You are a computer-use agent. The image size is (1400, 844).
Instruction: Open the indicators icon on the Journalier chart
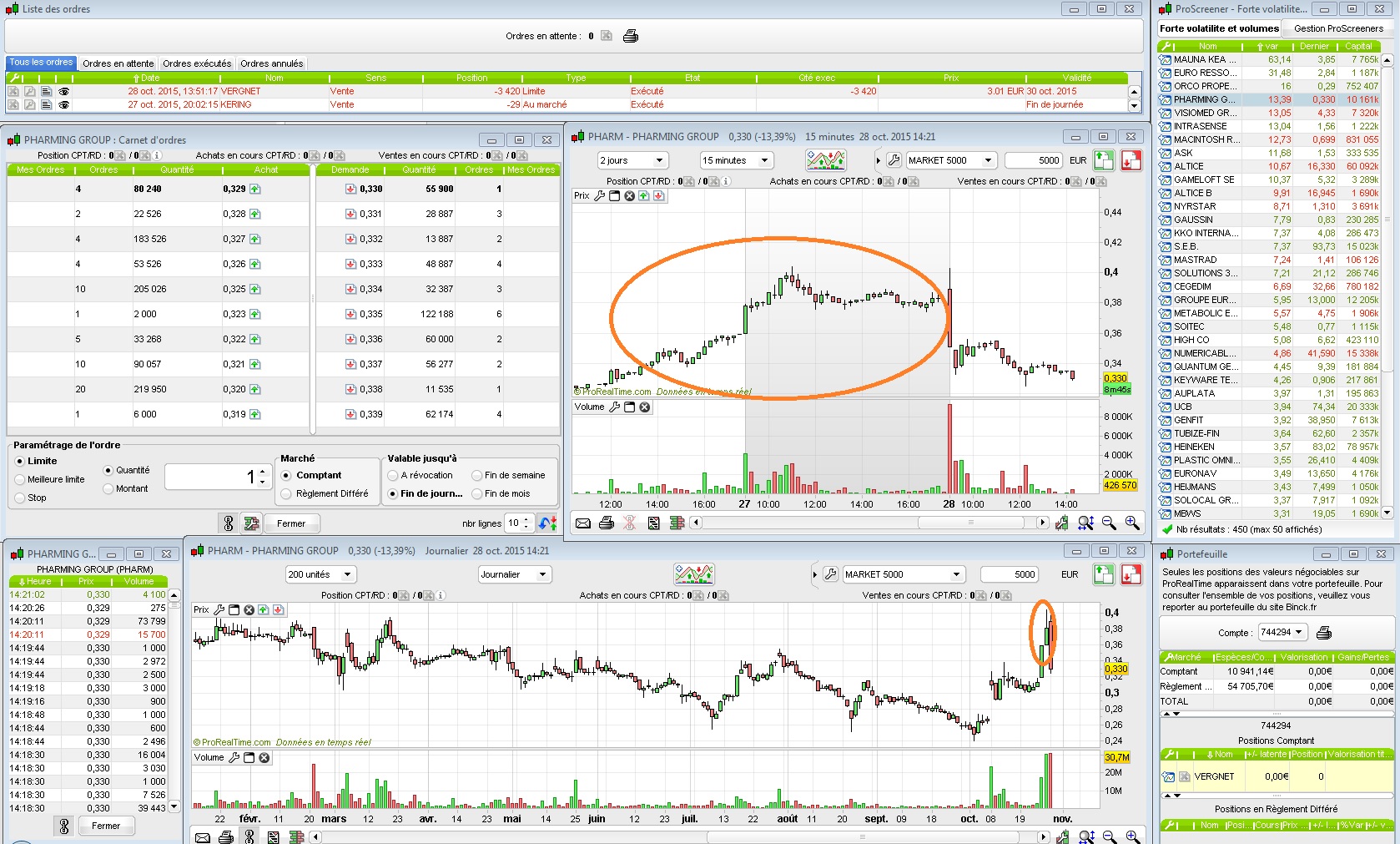coord(694,574)
